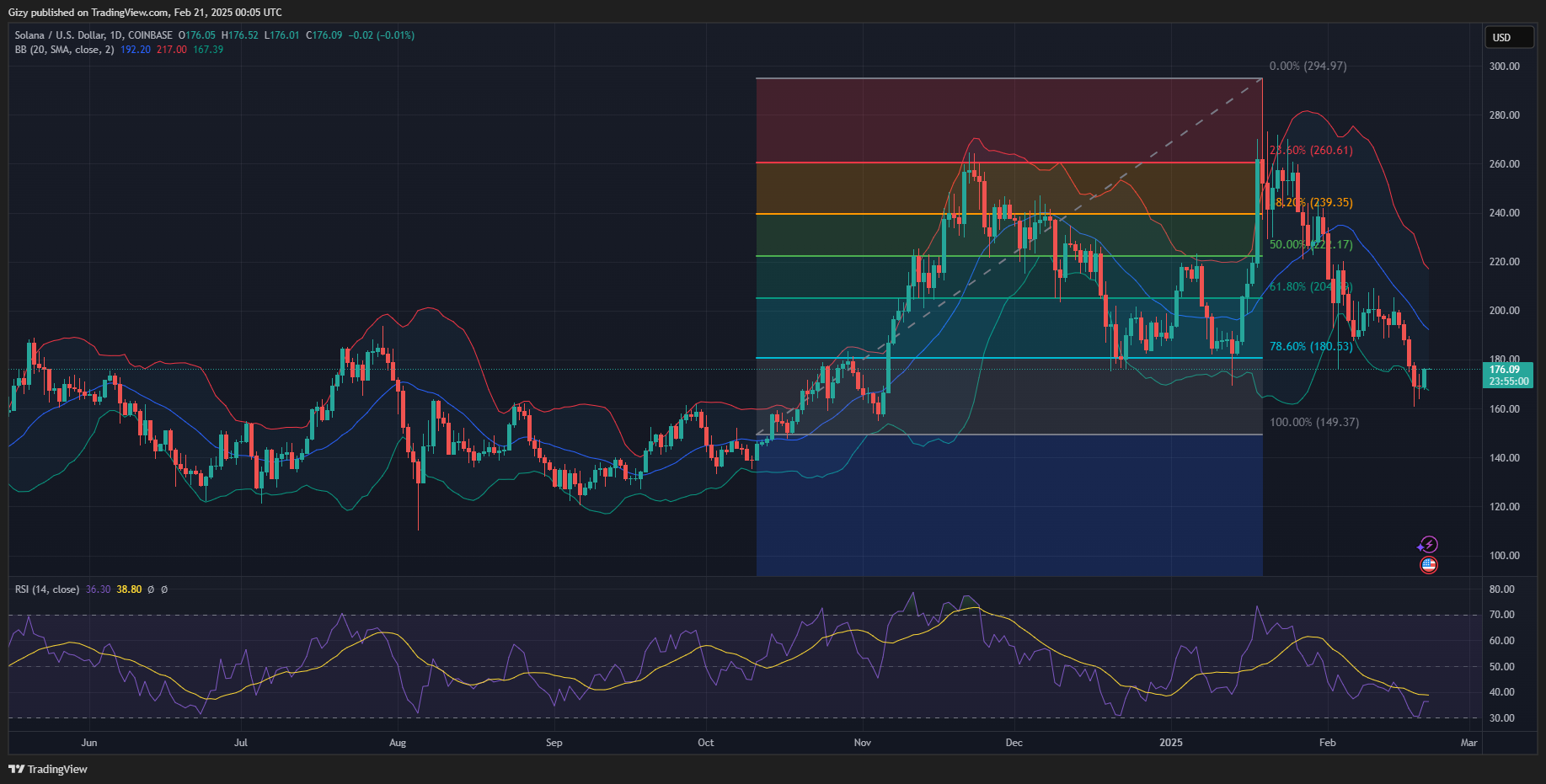Select the Solana / U.S. Dollar symbol title

click(x=93, y=35)
